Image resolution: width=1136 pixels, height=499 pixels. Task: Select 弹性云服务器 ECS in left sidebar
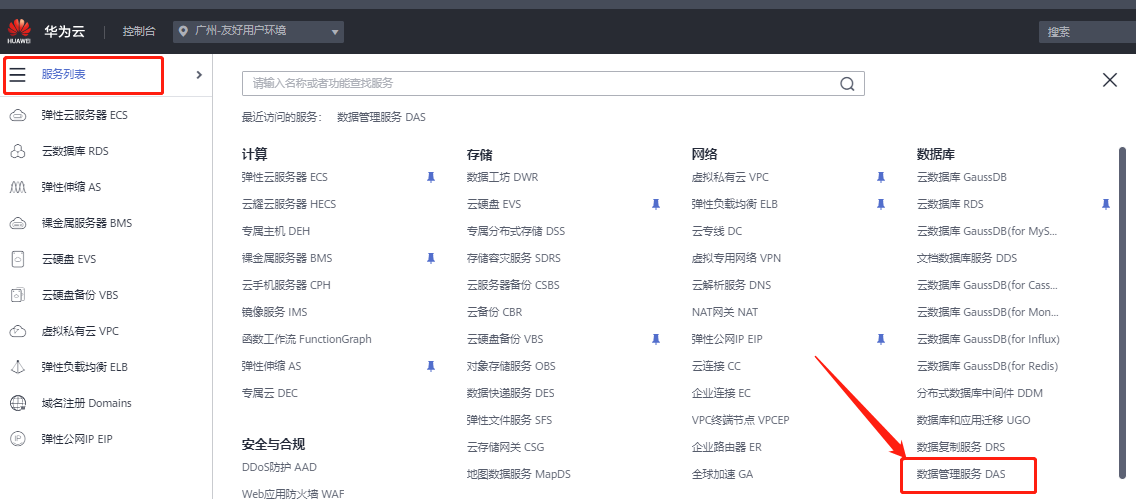tap(85, 115)
